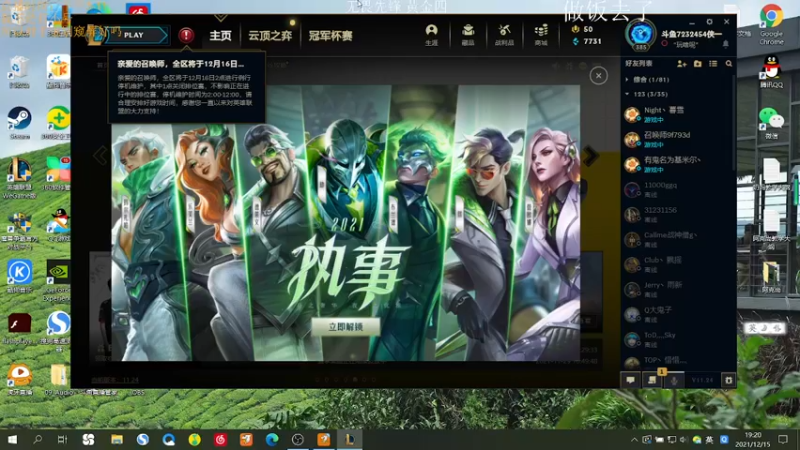Open File Explorer from the taskbar

pos(117,439)
